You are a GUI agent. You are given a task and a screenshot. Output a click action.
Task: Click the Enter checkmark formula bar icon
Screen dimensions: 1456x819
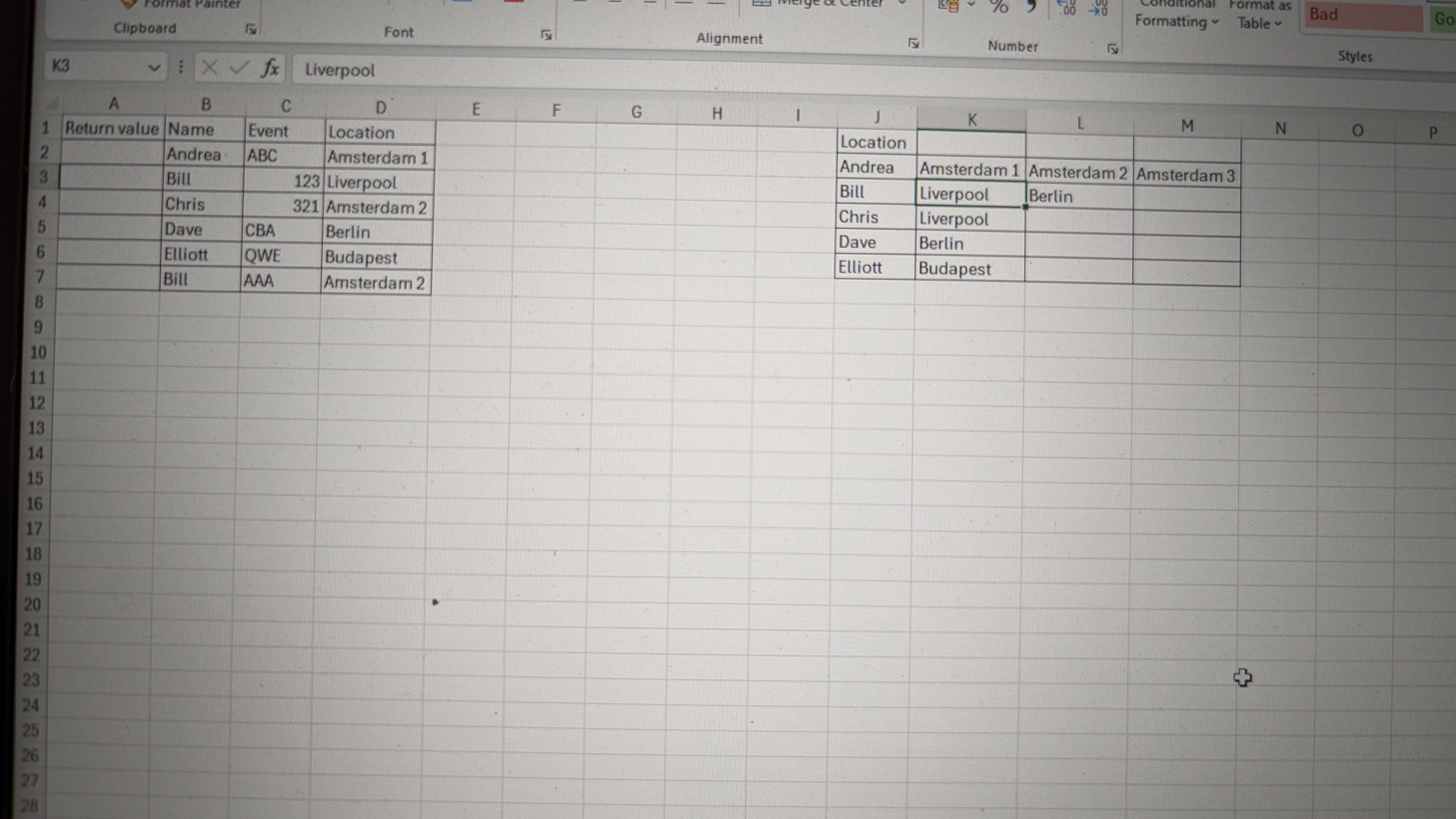[x=239, y=68]
